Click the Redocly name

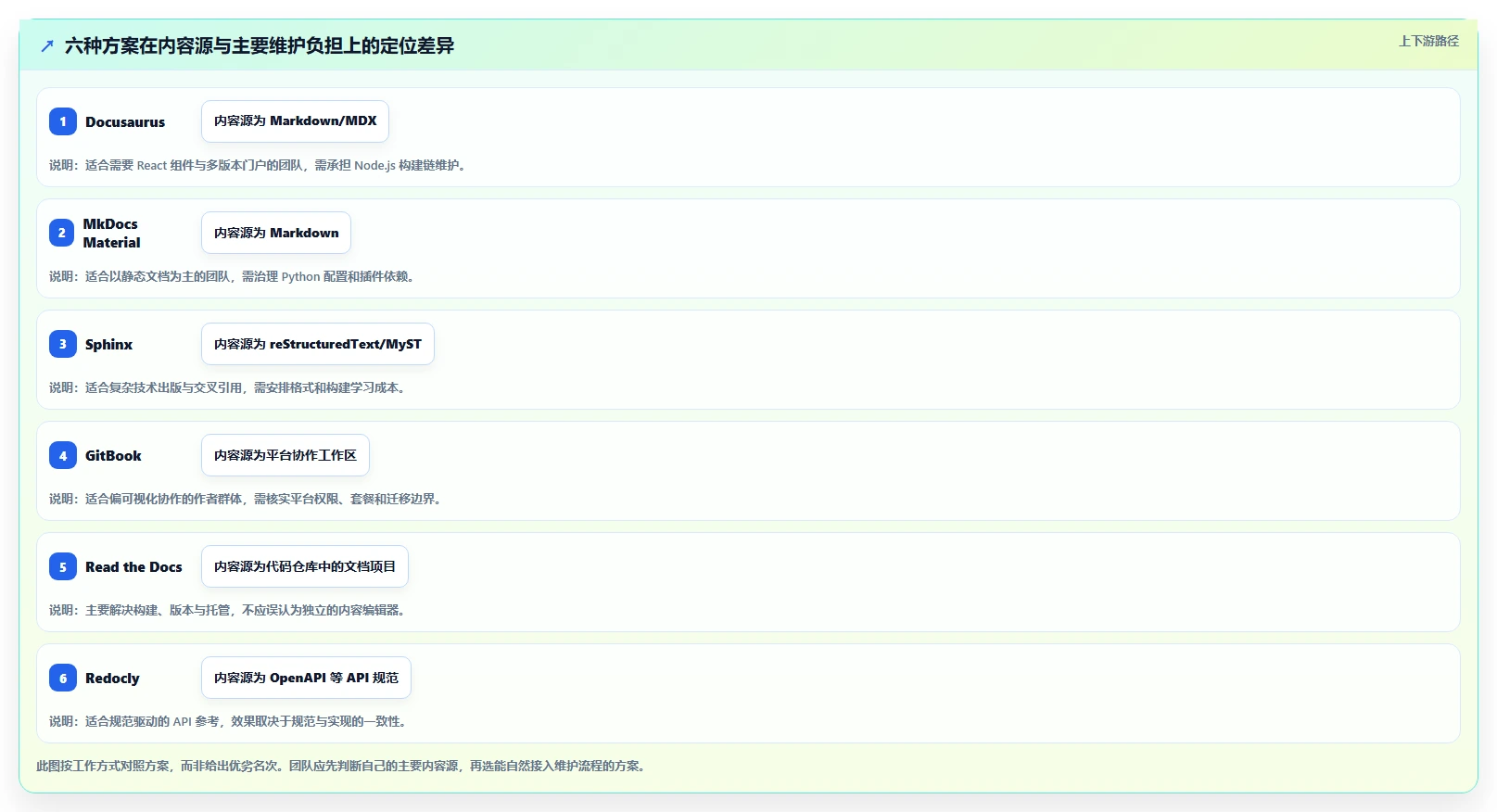112,678
